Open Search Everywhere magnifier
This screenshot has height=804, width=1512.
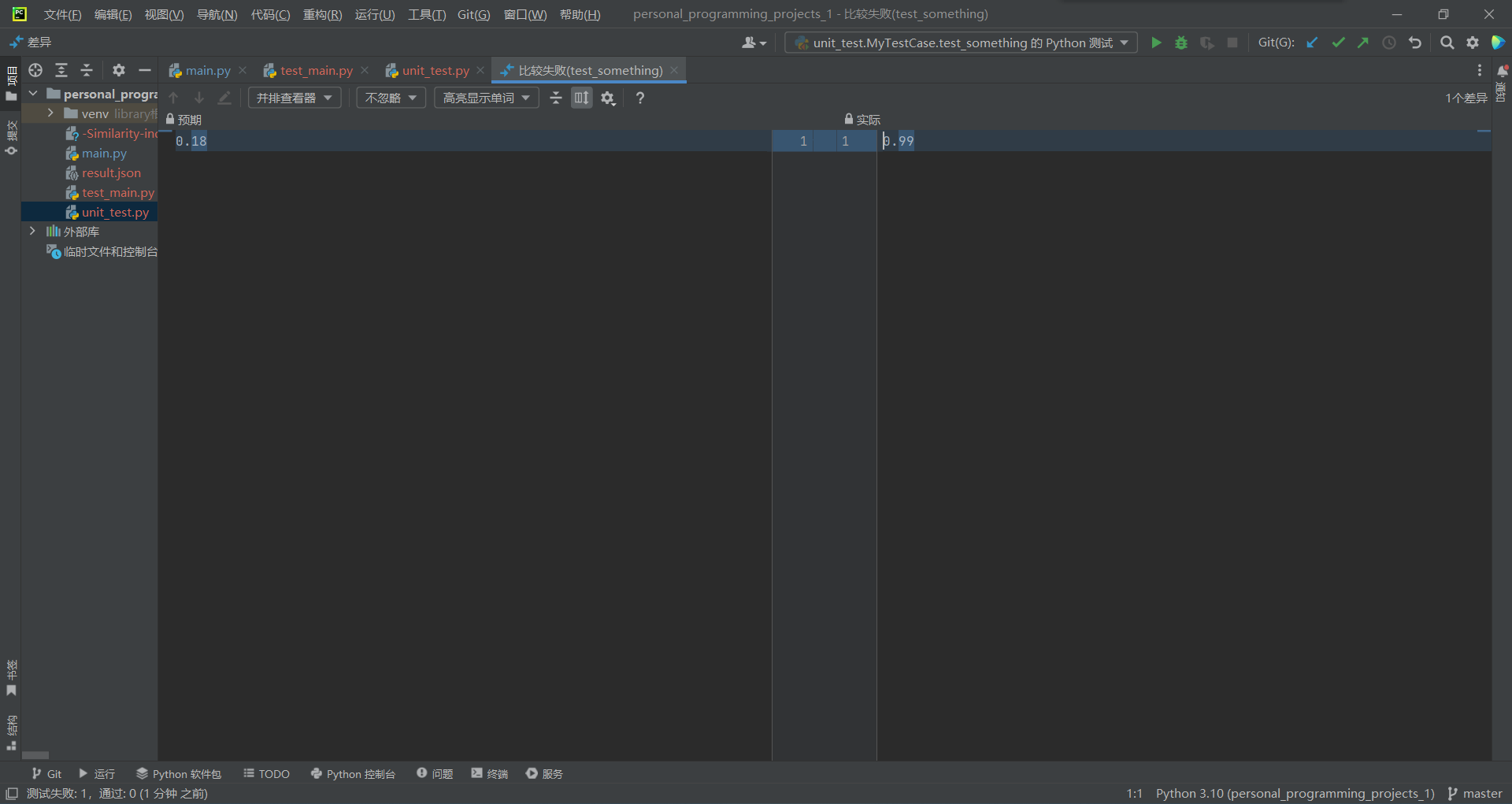pyautogui.click(x=1447, y=43)
